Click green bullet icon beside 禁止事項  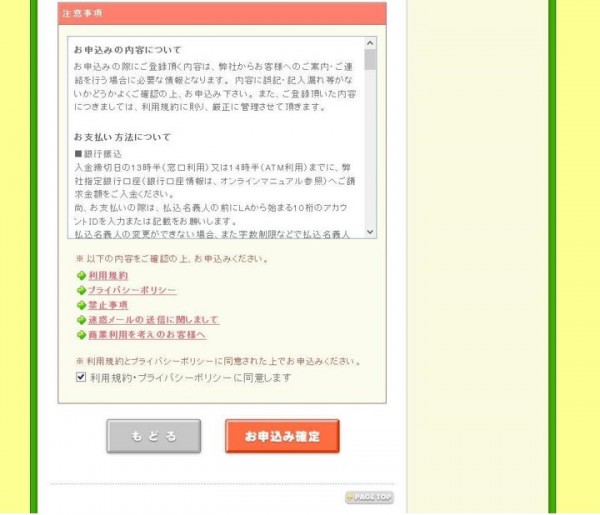tap(81, 305)
